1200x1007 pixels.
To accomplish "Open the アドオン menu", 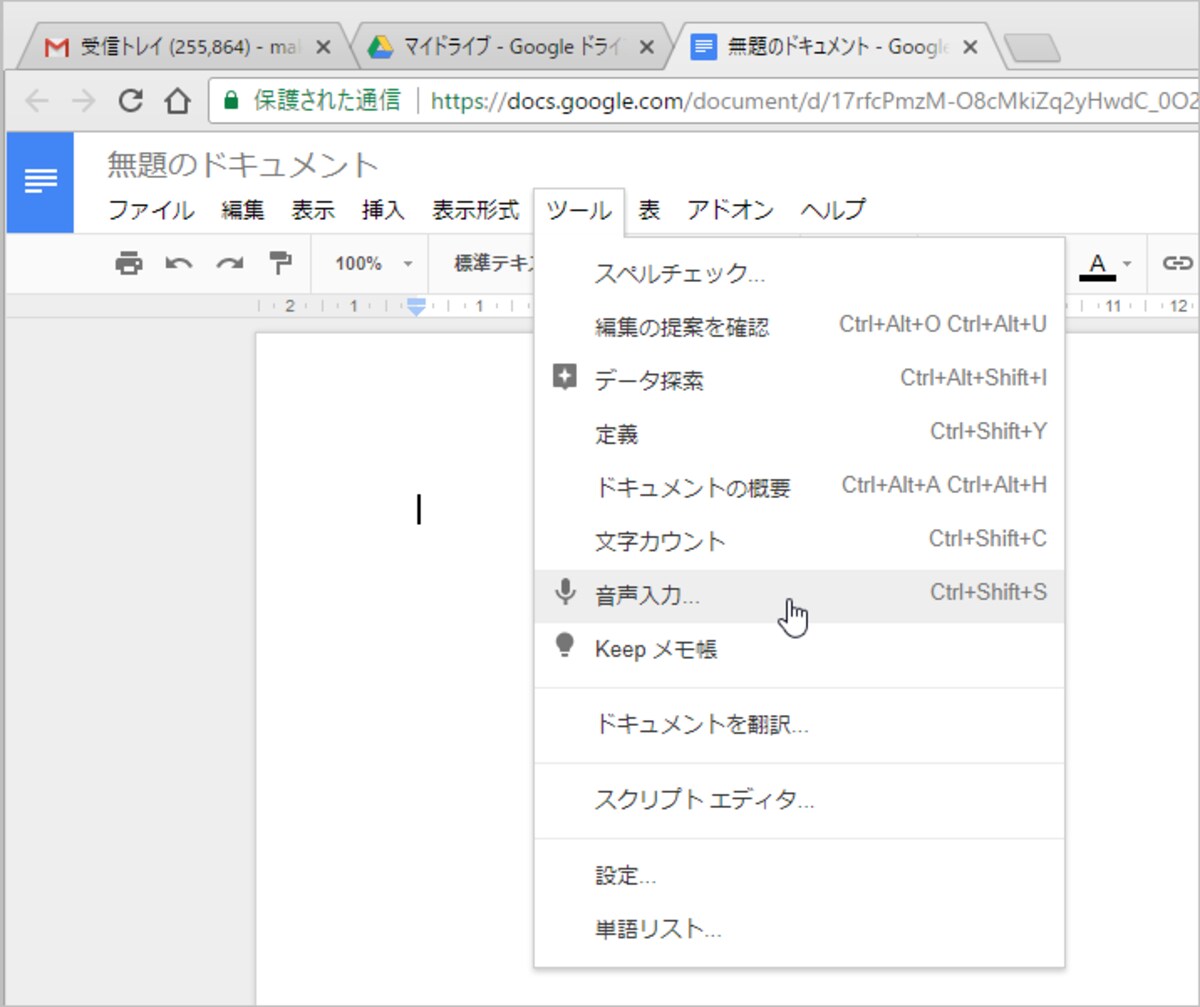I will [x=730, y=210].
